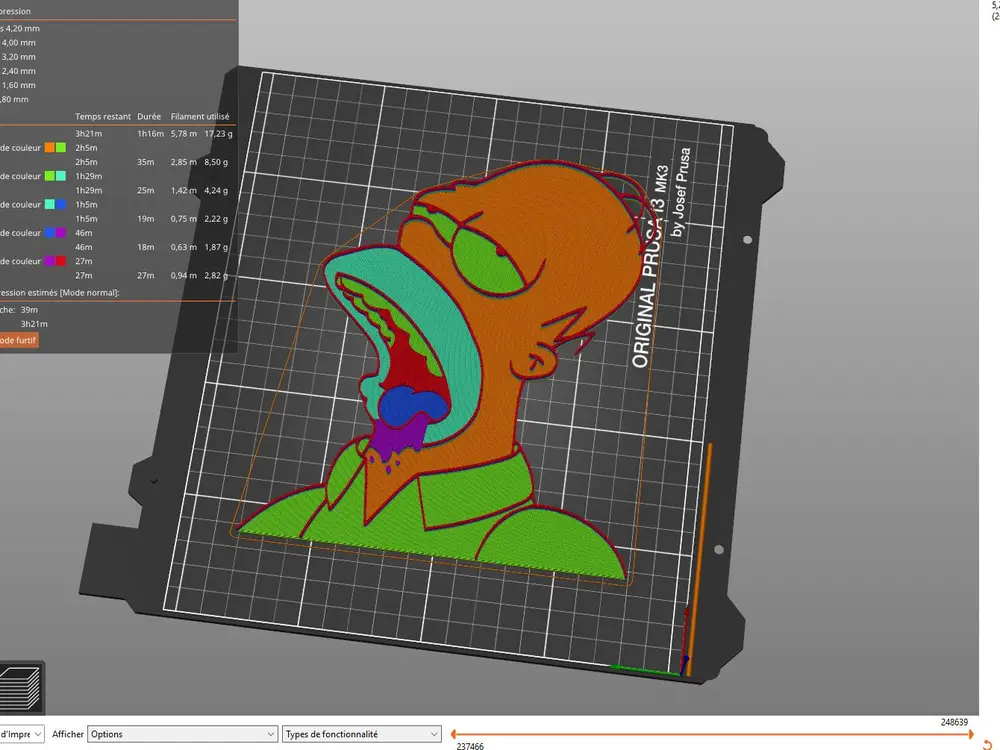1000x750 pixels.
Task: Select the '18m' duration value
Action: (145, 247)
